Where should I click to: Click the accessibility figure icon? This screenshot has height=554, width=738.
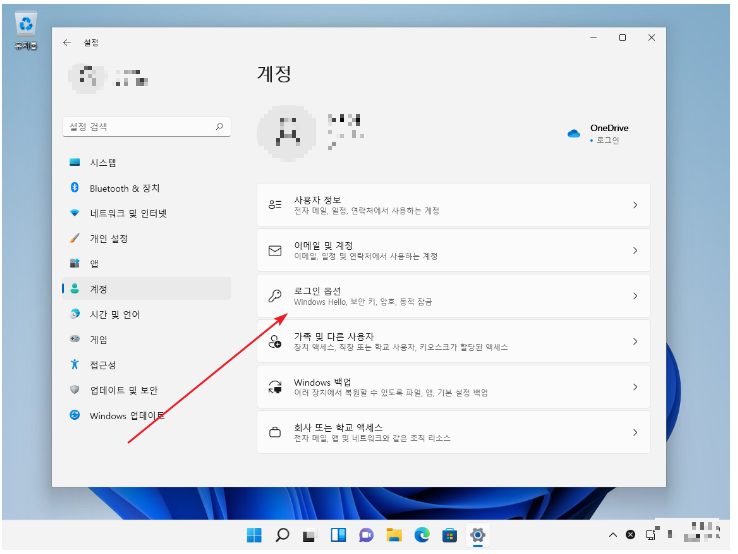pyautogui.click(x=74, y=364)
